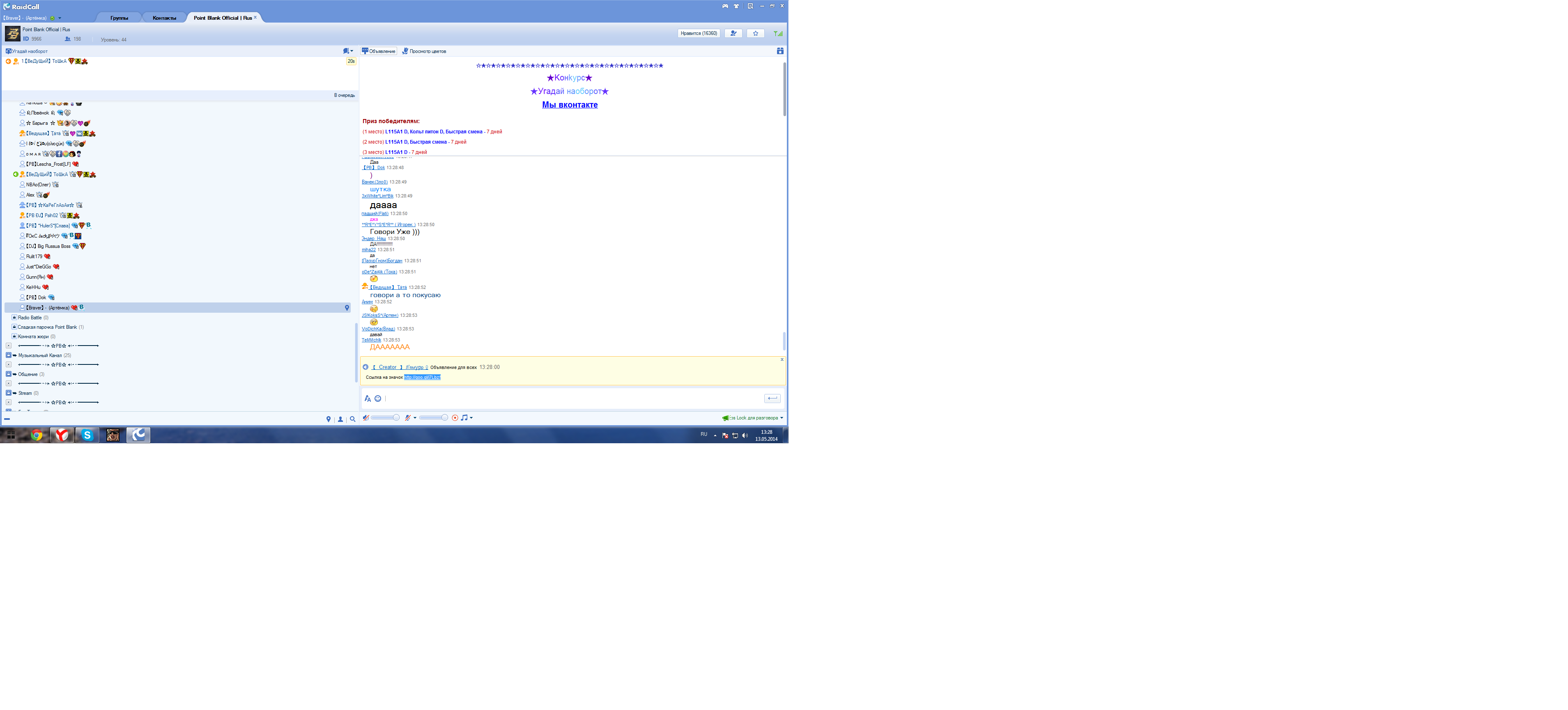
Task: Expand the Общение (3) channel
Action: coord(9,374)
